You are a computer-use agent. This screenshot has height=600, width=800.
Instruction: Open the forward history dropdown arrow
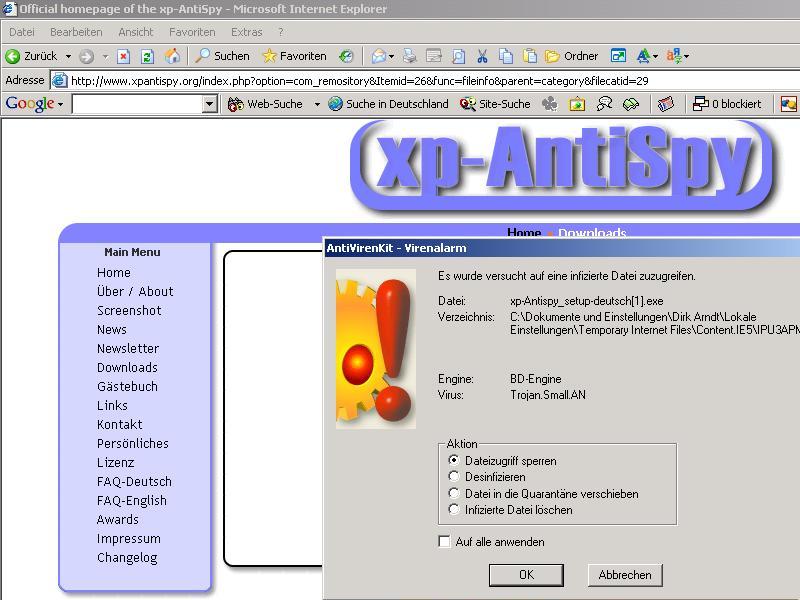coord(105,56)
